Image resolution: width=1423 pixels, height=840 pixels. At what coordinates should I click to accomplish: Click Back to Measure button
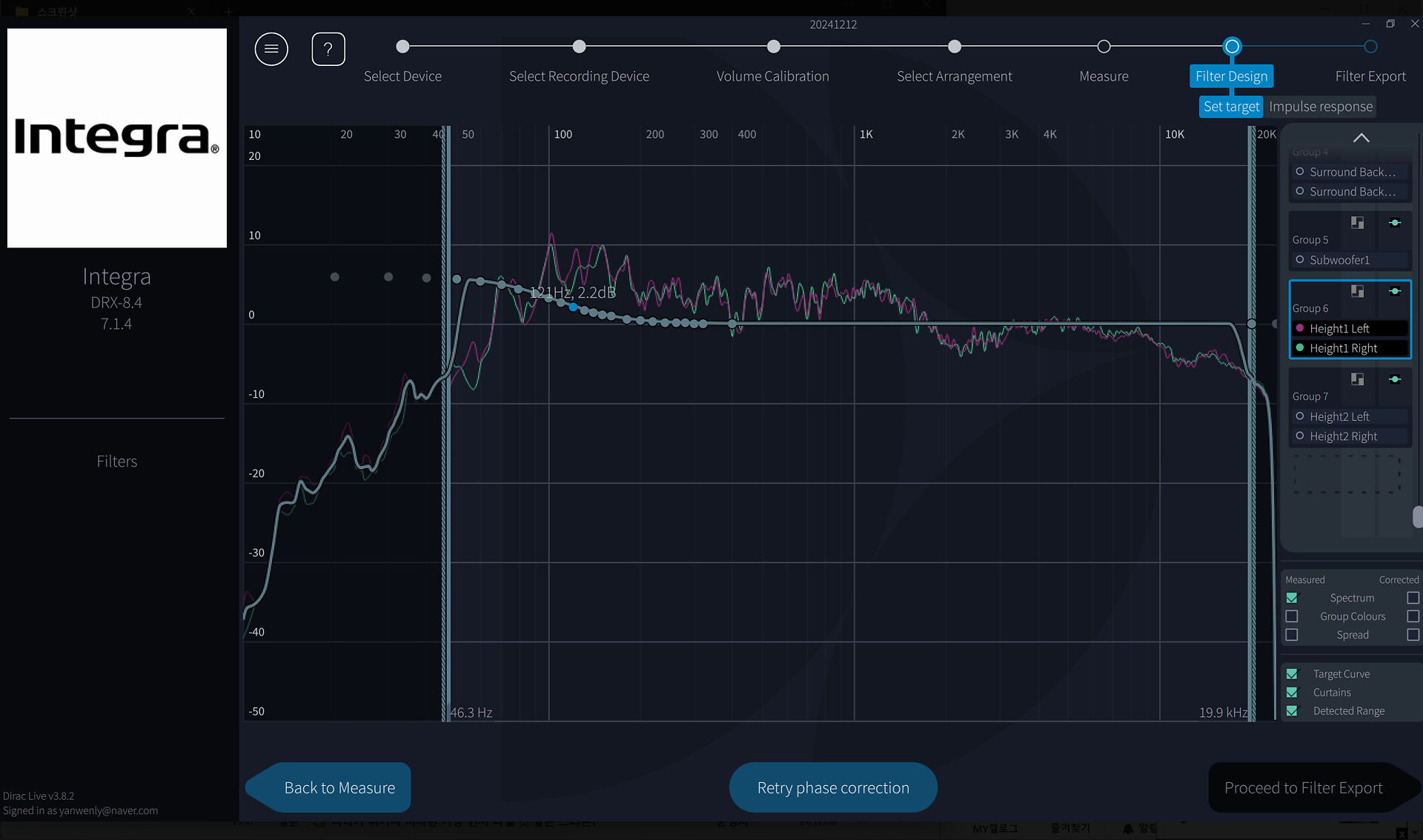pos(339,787)
